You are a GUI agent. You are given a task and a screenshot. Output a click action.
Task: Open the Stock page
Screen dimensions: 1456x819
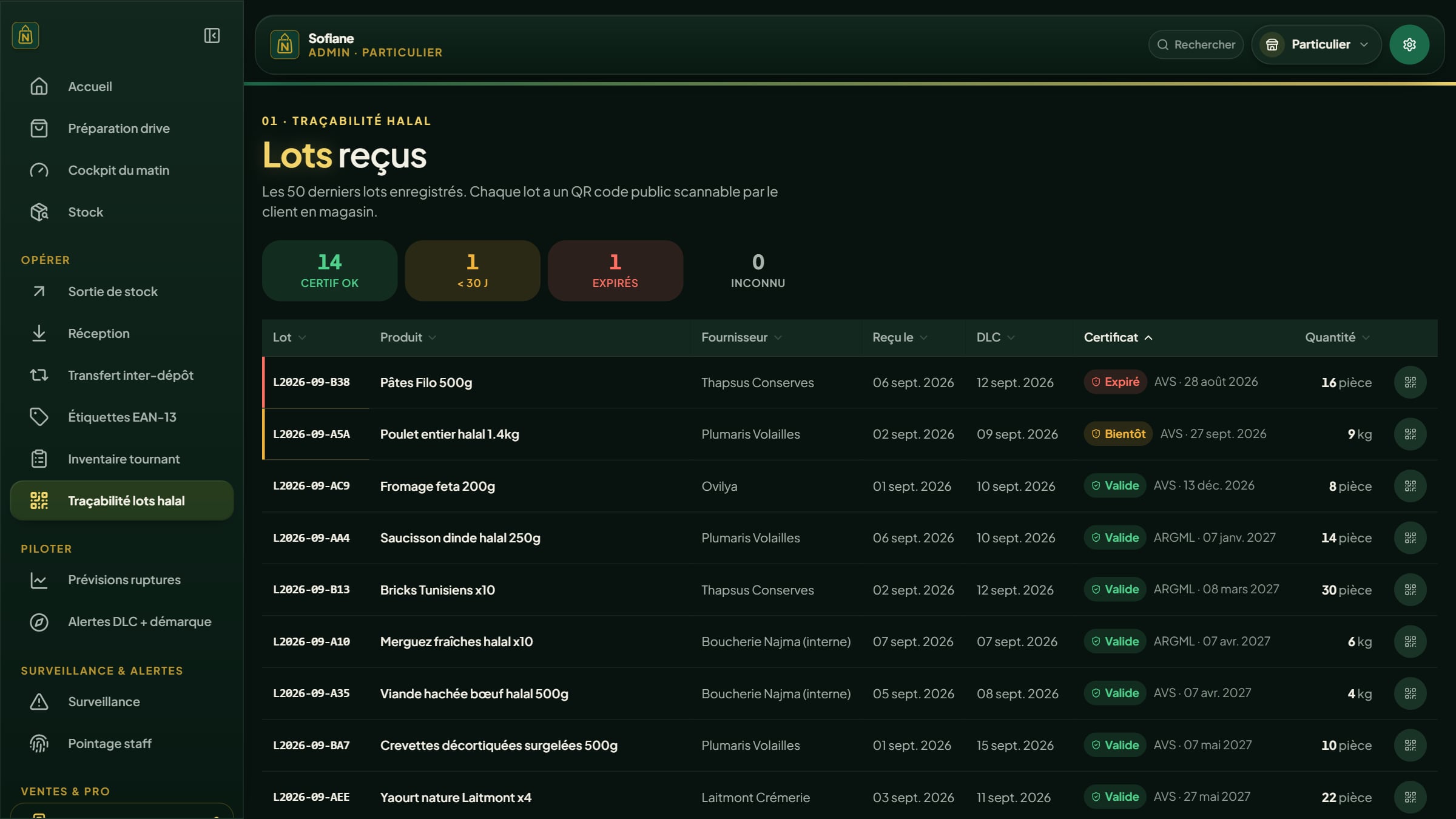pyautogui.click(x=122, y=212)
